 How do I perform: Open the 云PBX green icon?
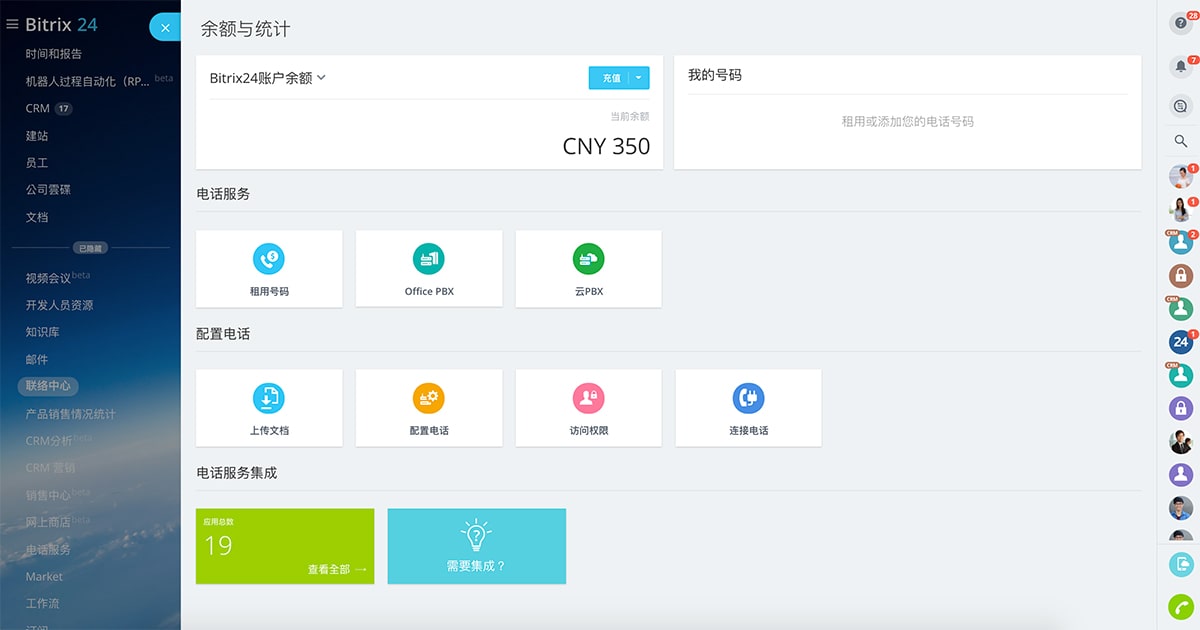click(x=589, y=259)
